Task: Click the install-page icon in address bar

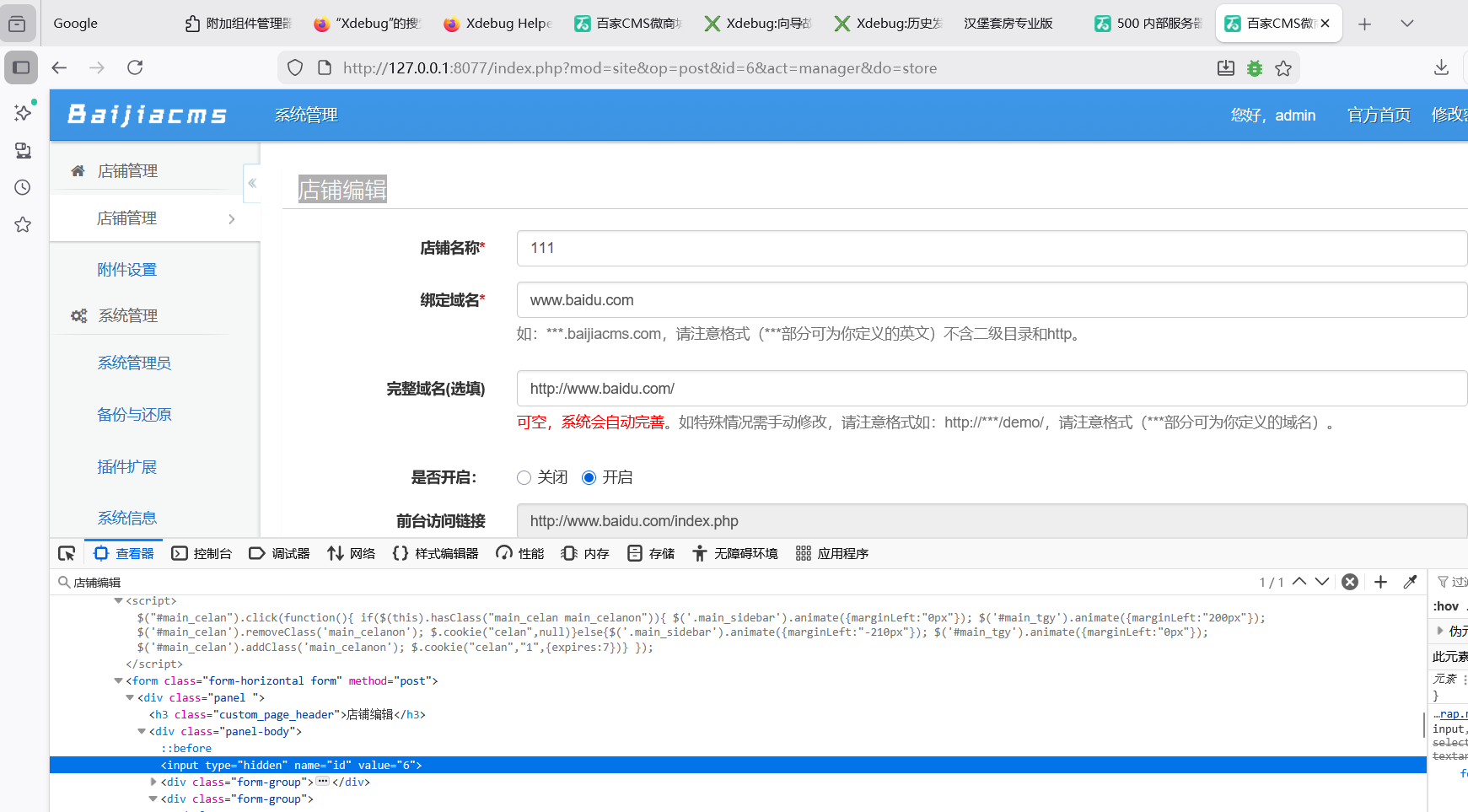Action: 1226,68
